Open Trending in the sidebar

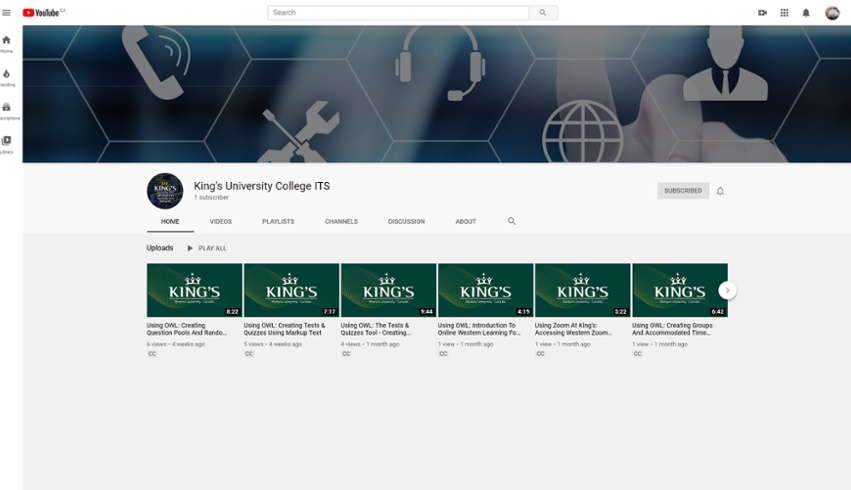pos(7,78)
